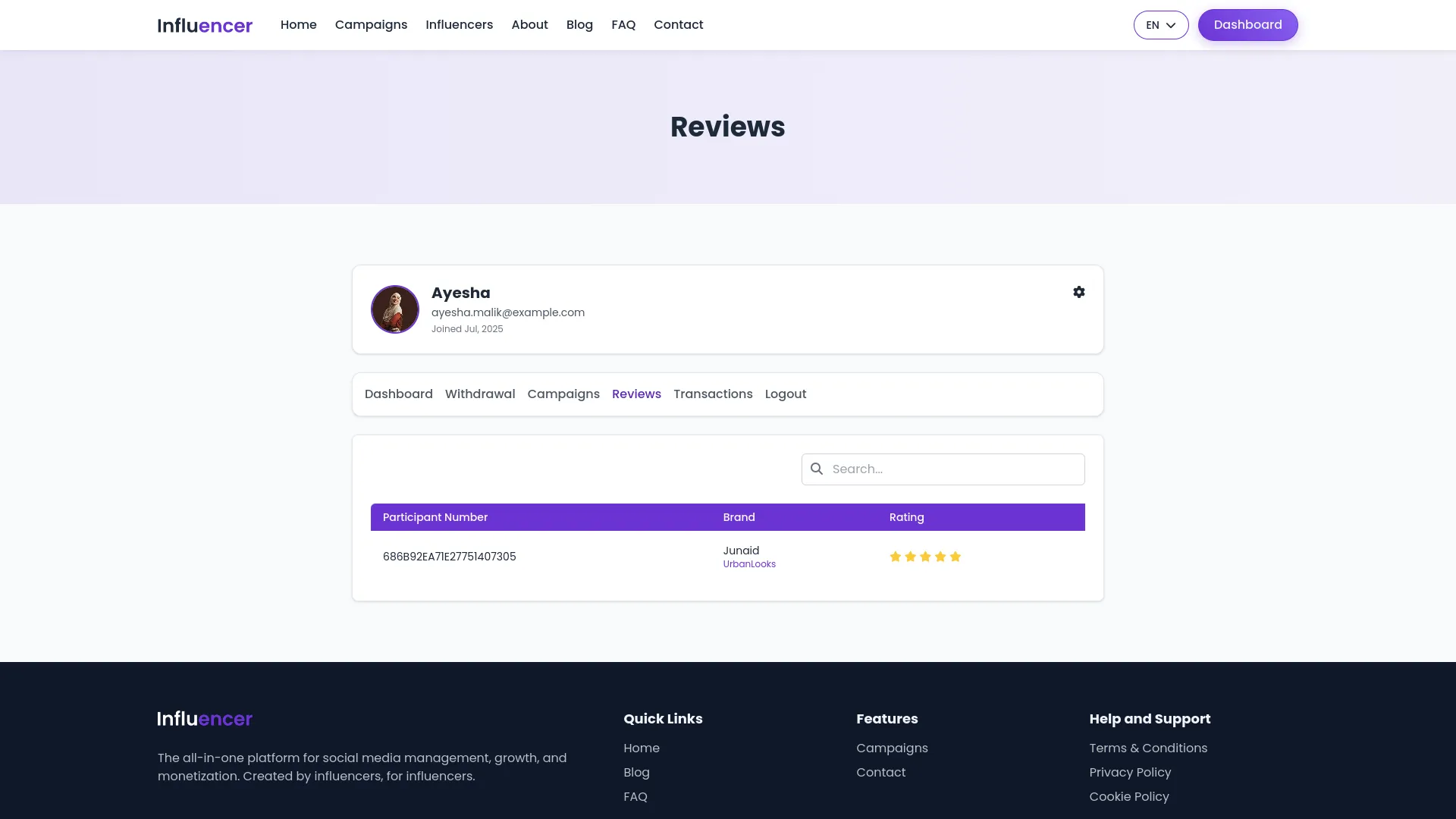Click the Influencer logo in footer
The height and width of the screenshot is (819, 1456).
(205, 718)
